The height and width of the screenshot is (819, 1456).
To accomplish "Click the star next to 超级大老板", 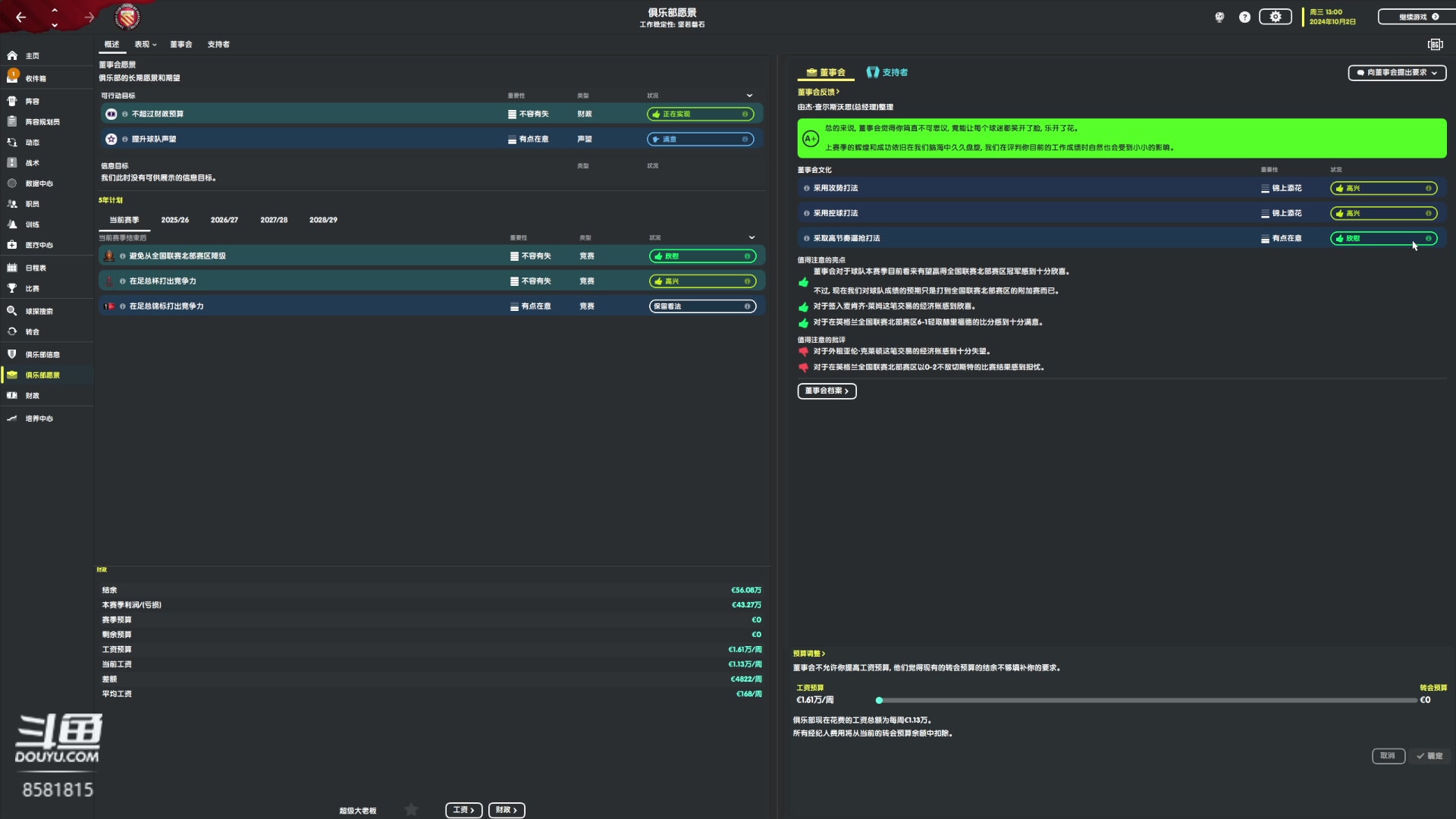I will 411,810.
